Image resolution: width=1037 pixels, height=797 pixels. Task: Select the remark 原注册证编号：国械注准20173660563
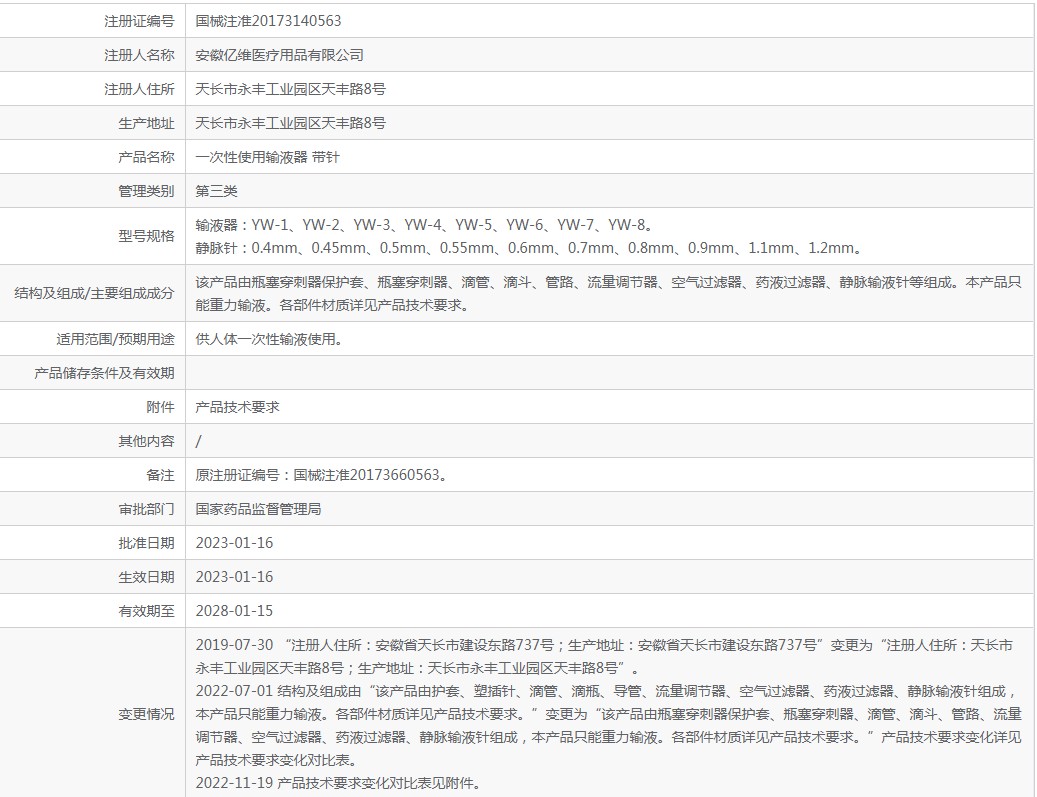pyautogui.click(x=321, y=476)
